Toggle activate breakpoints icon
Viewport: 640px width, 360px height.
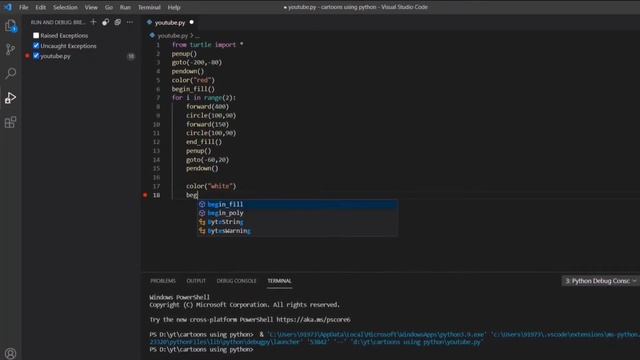pos(105,22)
